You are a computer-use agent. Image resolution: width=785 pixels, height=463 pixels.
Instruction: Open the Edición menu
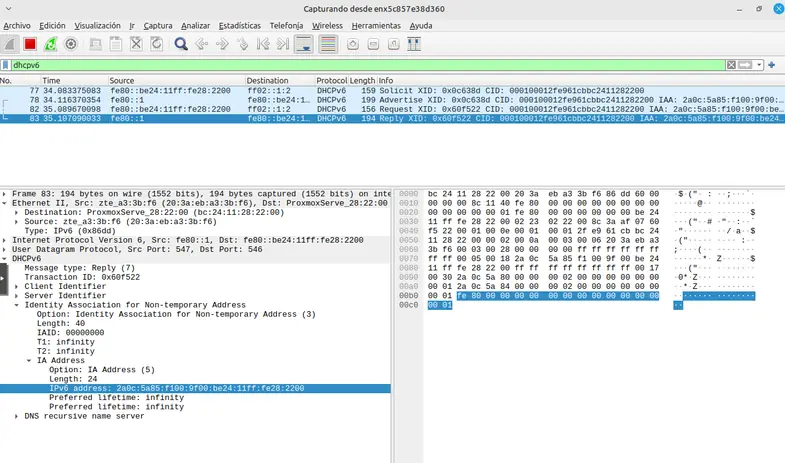click(x=52, y=26)
